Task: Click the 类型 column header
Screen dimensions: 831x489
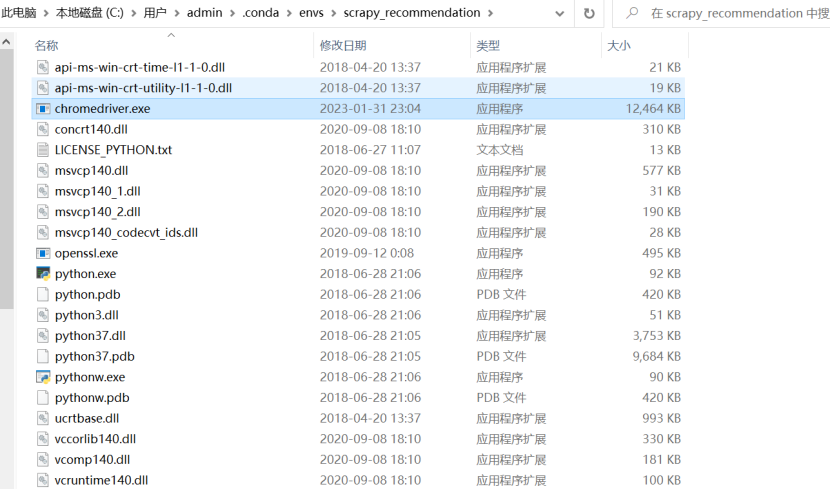Action: (x=488, y=46)
